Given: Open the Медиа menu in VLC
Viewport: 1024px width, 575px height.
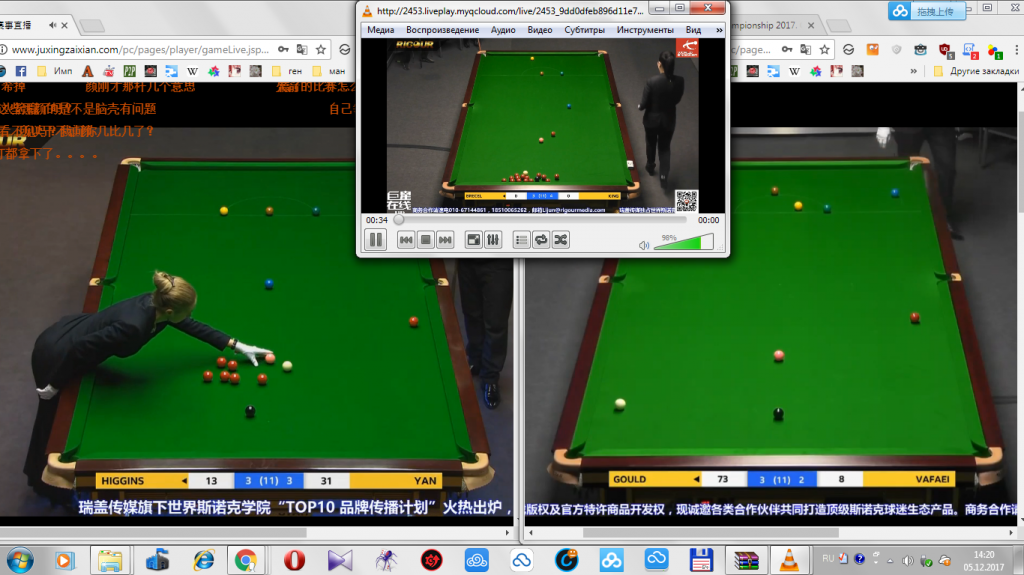Looking at the screenshot, I should pos(380,30).
